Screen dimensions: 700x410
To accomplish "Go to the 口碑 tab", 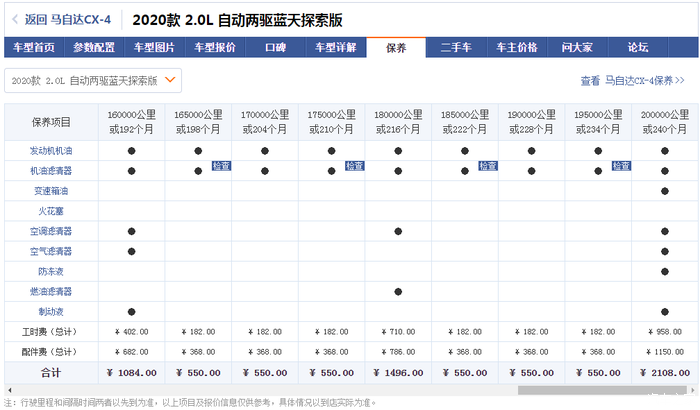I will 276,47.
